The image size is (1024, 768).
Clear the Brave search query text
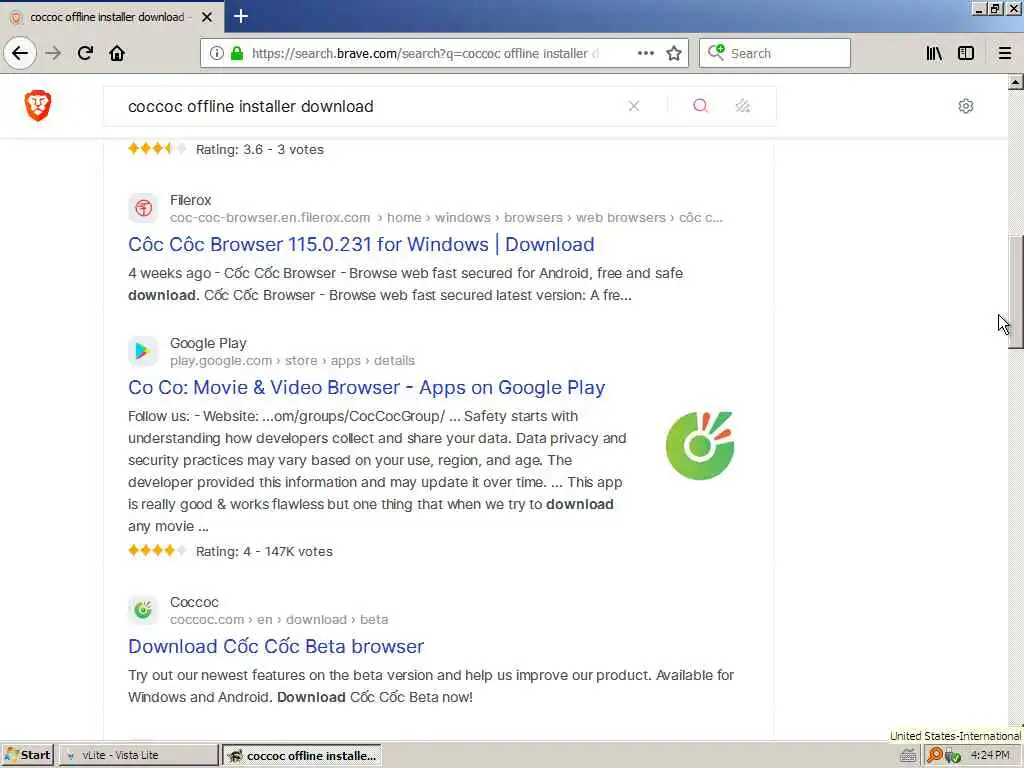[633, 106]
